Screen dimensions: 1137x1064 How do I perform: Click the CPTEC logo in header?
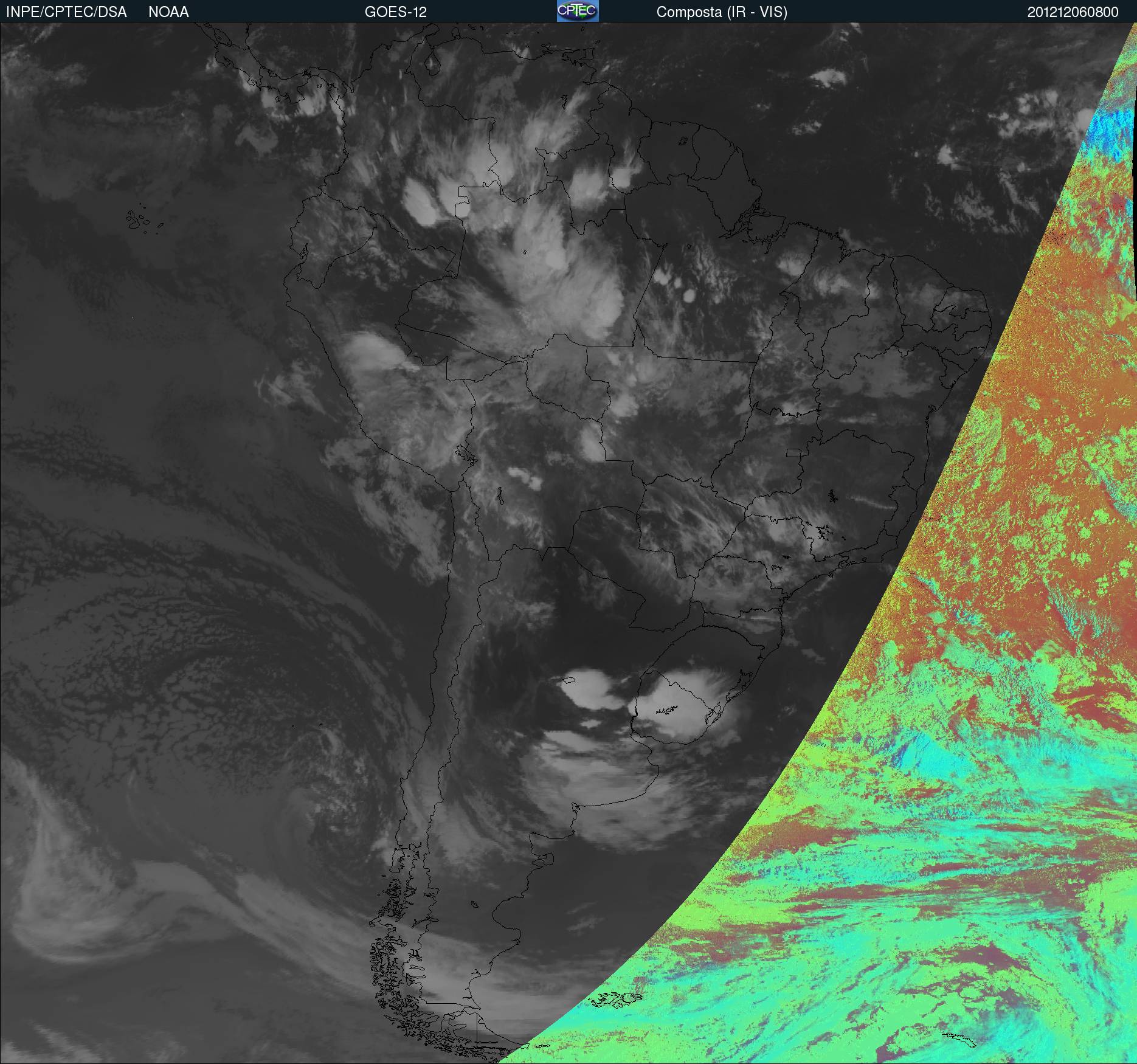point(578,11)
